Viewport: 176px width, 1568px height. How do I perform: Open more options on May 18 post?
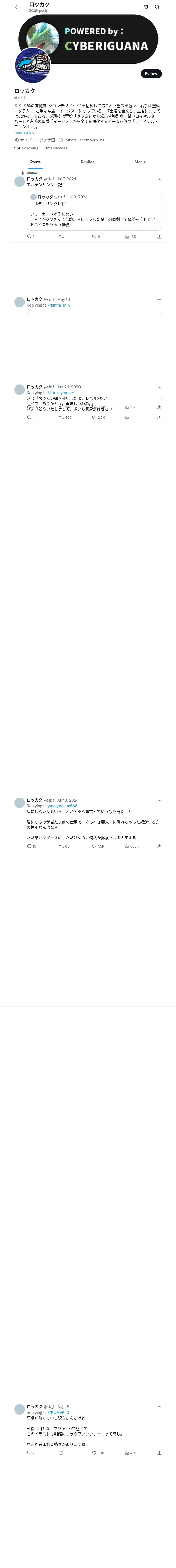[159, 299]
